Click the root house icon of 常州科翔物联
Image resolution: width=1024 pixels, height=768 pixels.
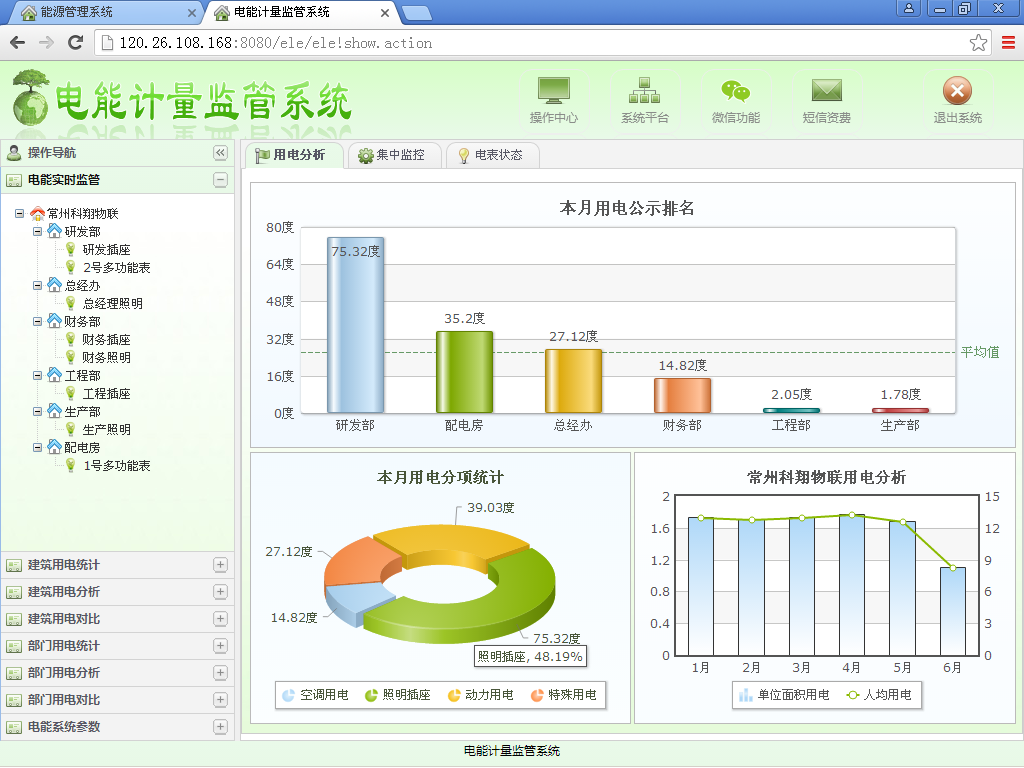point(37,213)
